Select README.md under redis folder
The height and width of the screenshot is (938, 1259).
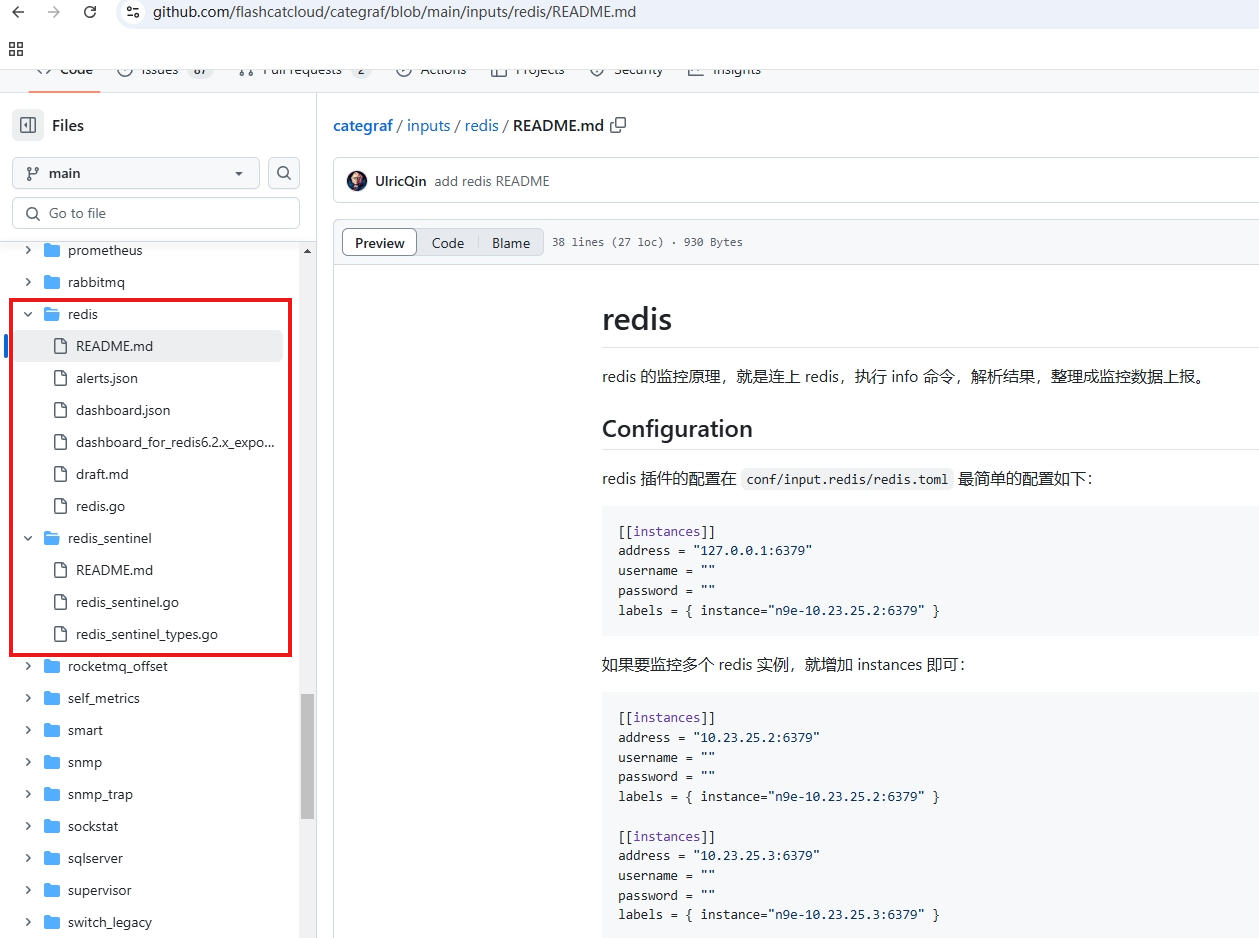(x=146, y=346)
